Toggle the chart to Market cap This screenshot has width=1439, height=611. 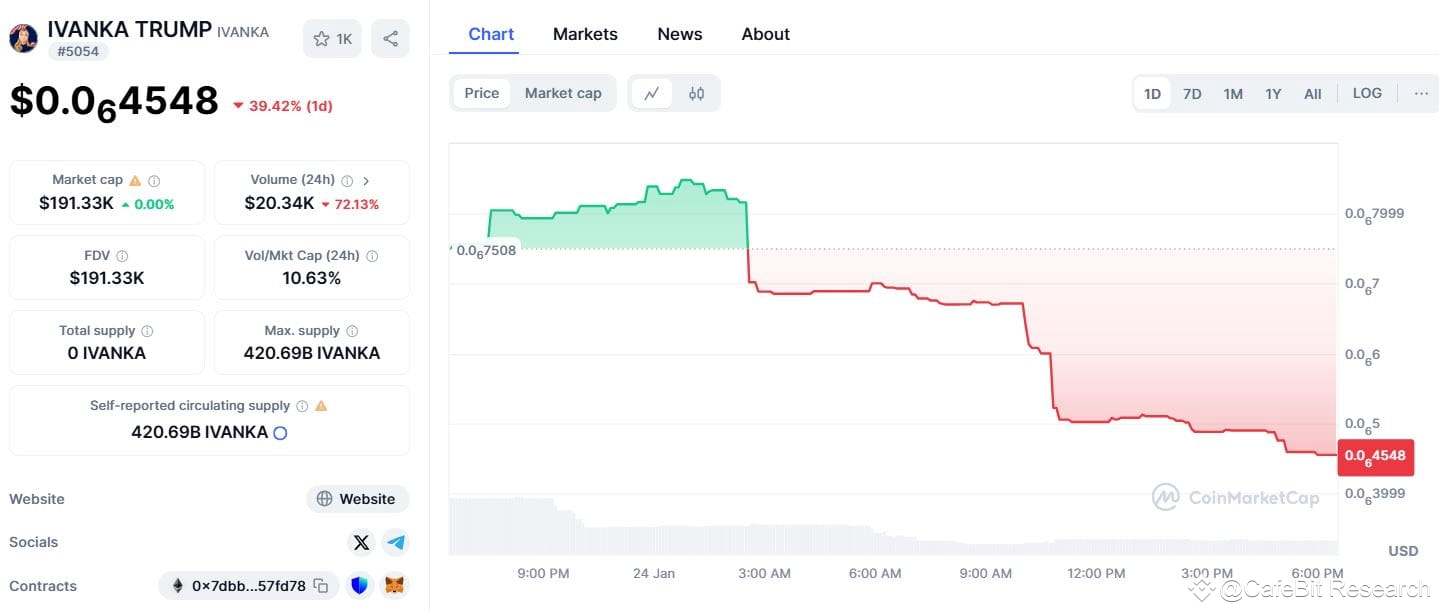pos(563,93)
